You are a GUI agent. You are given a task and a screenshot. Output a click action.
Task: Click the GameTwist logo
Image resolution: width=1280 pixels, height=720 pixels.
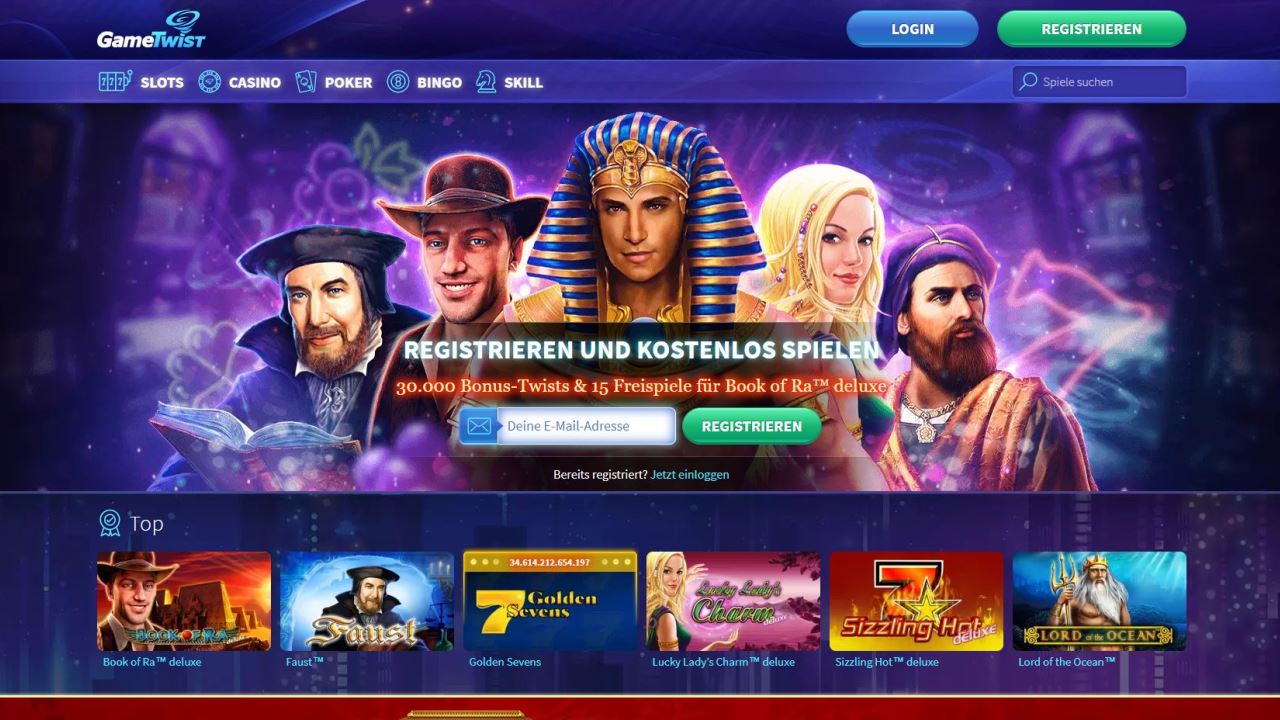pyautogui.click(x=151, y=29)
